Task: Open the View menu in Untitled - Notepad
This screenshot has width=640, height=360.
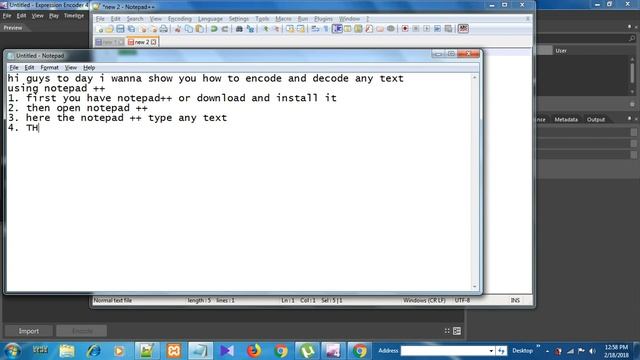Action: point(71,67)
